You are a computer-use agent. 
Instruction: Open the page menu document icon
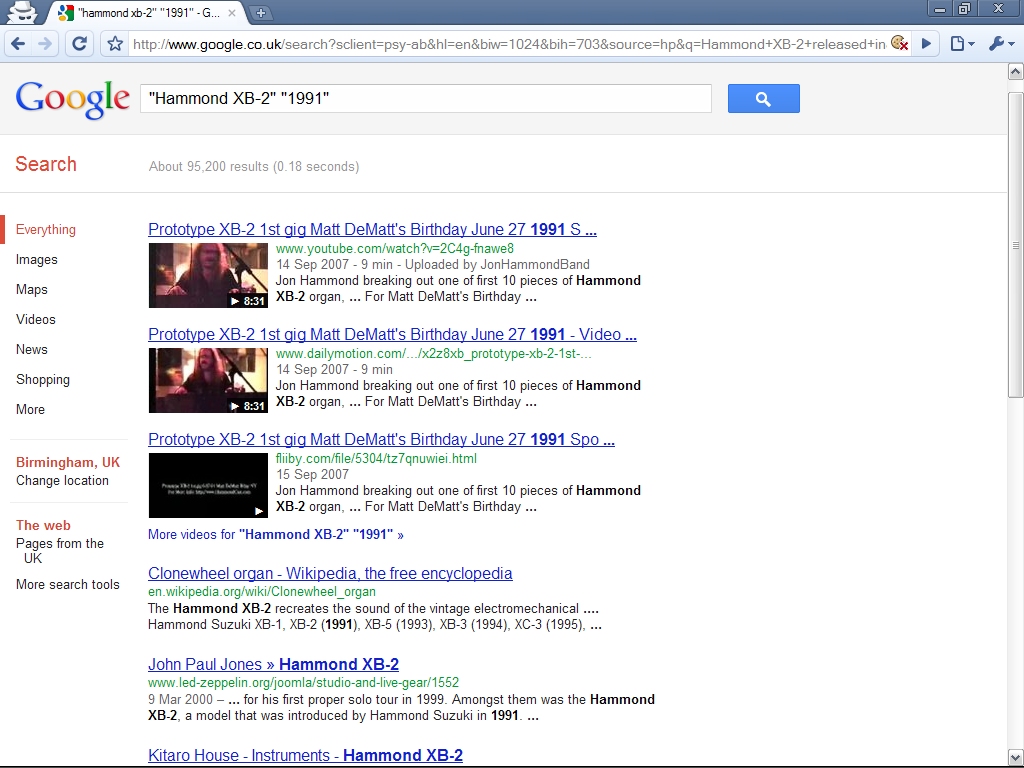(x=962, y=44)
